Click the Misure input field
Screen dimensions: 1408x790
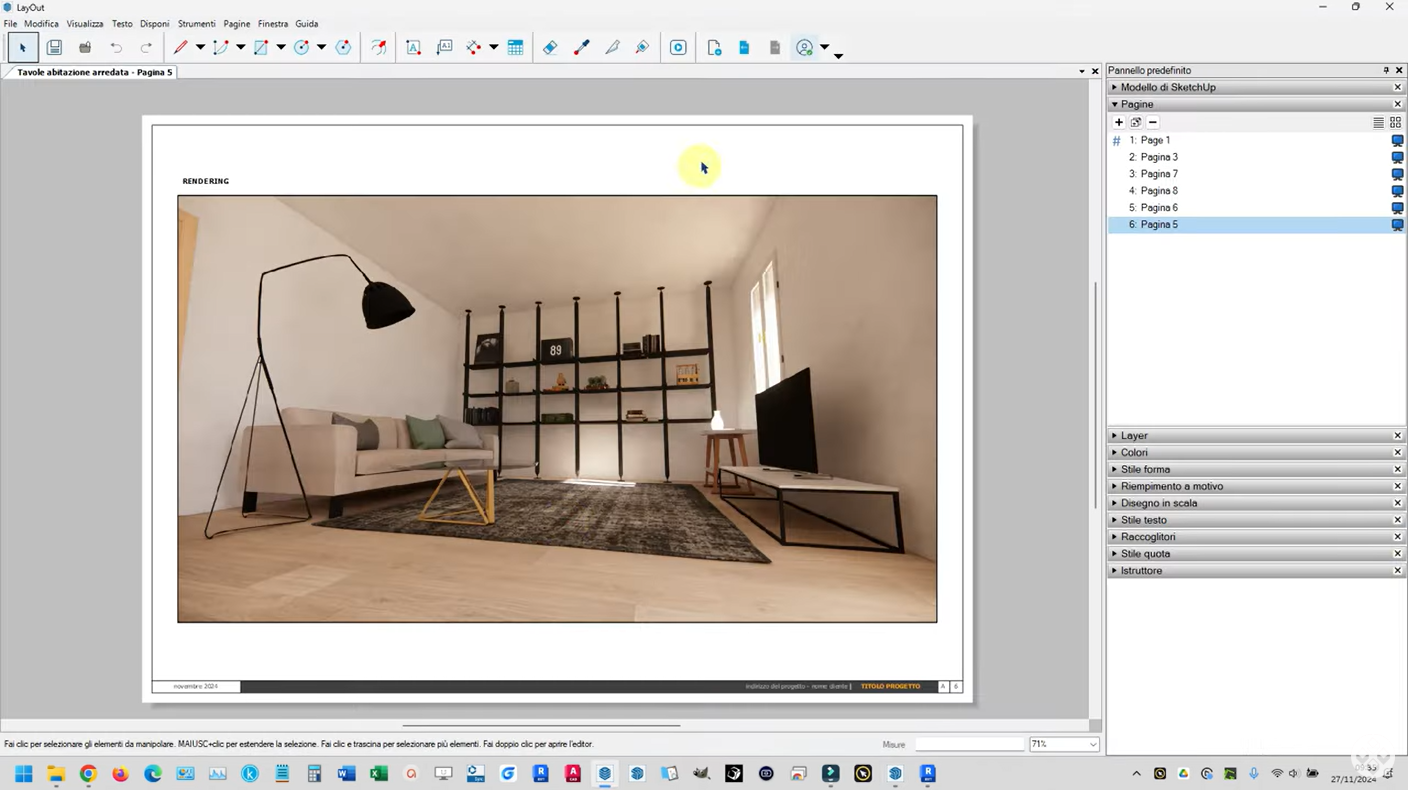tap(969, 744)
